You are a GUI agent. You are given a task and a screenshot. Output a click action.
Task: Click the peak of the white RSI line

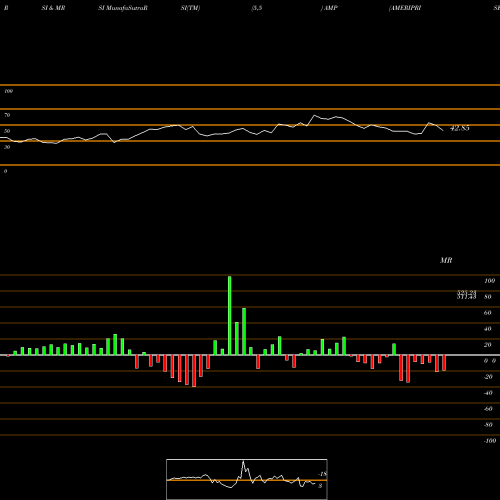click(x=314, y=115)
